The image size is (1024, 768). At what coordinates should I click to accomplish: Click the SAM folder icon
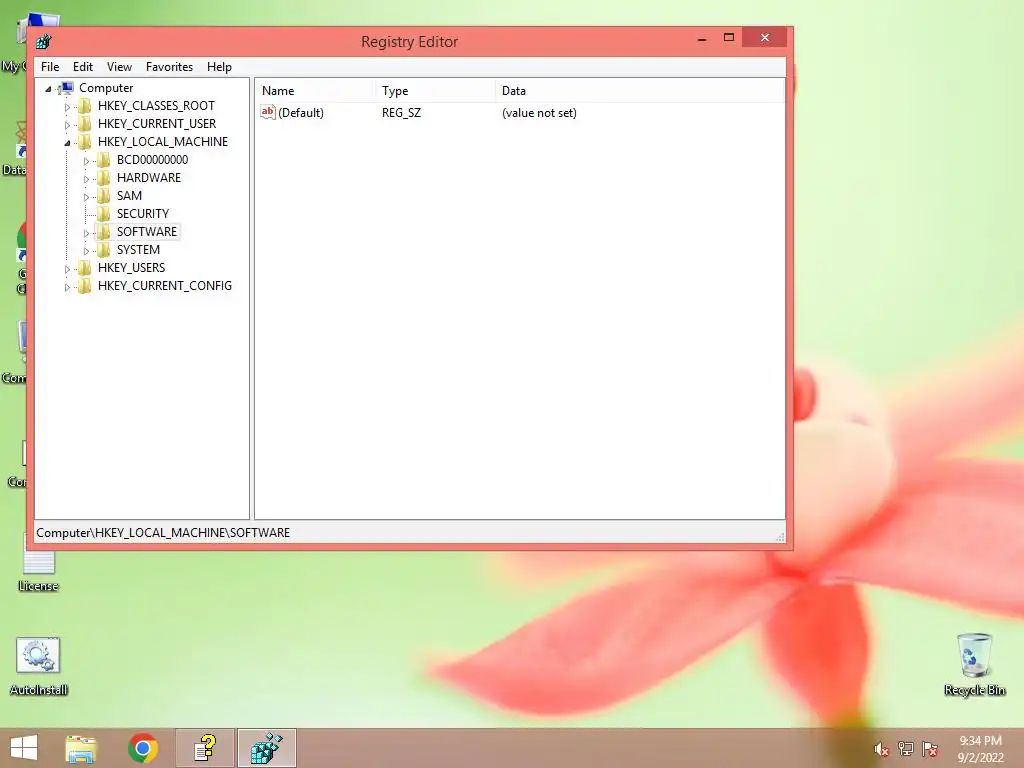pyautogui.click(x=103, y=195)
